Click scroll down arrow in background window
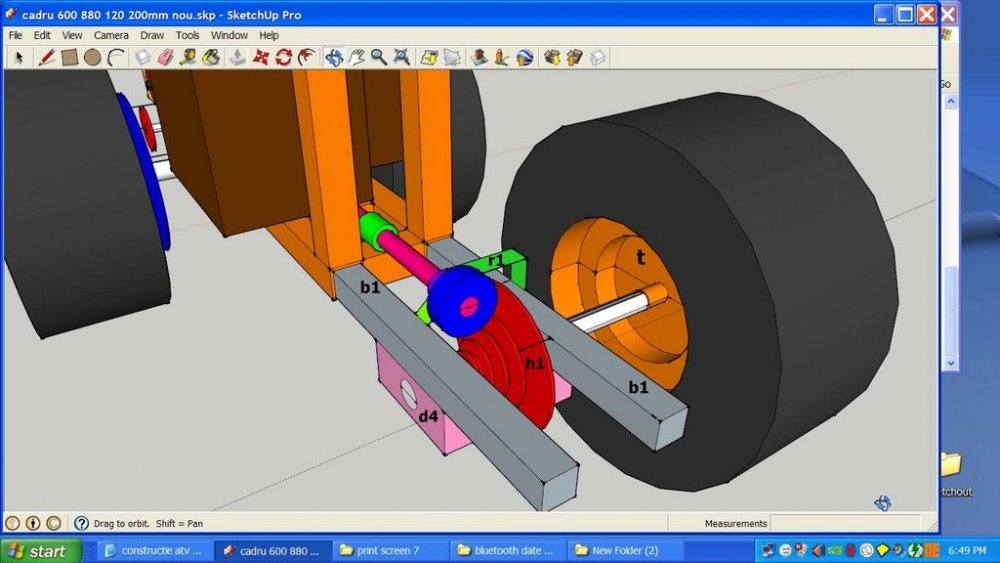The width and height of the screenshot is (1000, 563). [x=950, y=363]
